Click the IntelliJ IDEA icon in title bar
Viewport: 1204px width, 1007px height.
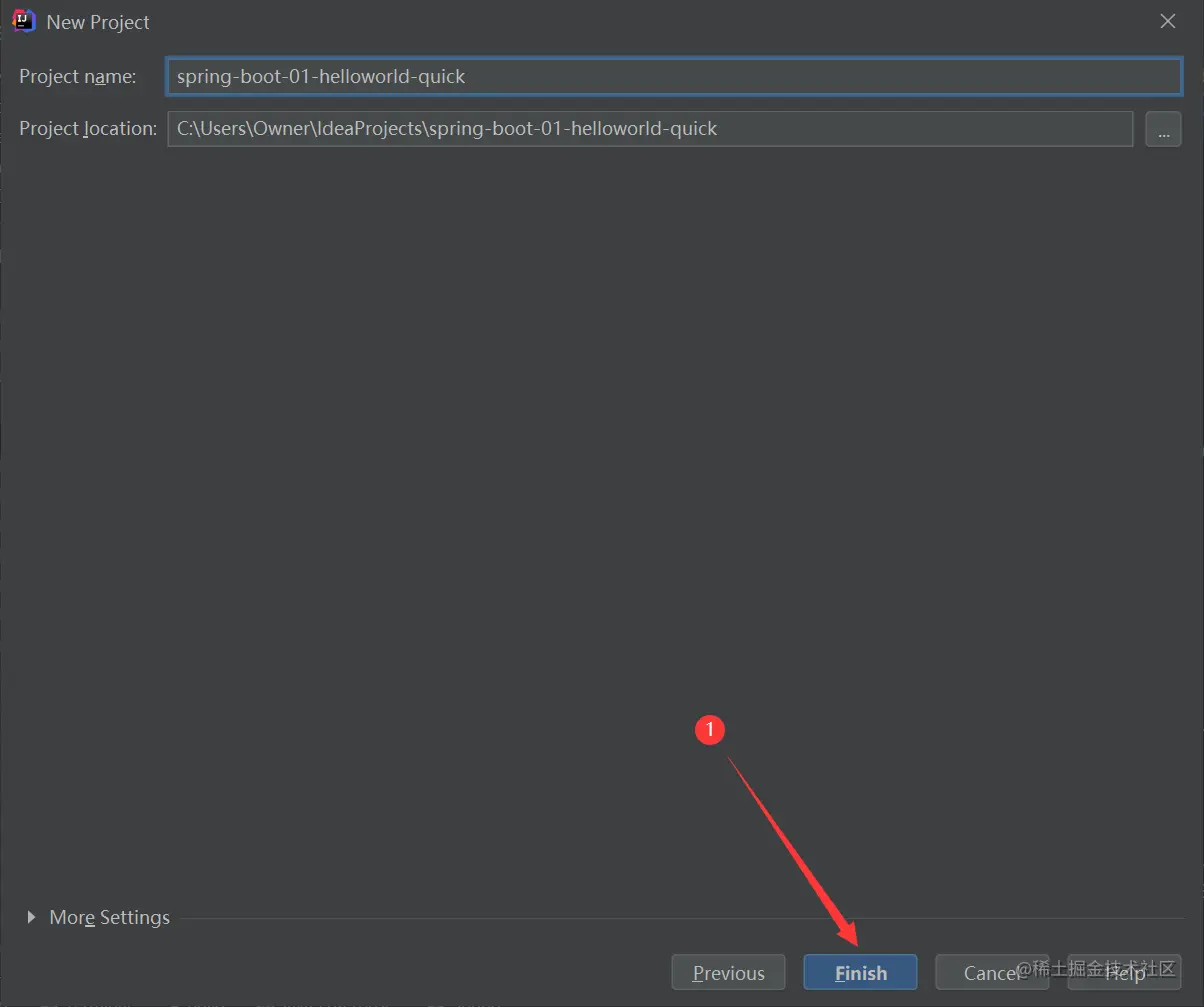(24, 21)
